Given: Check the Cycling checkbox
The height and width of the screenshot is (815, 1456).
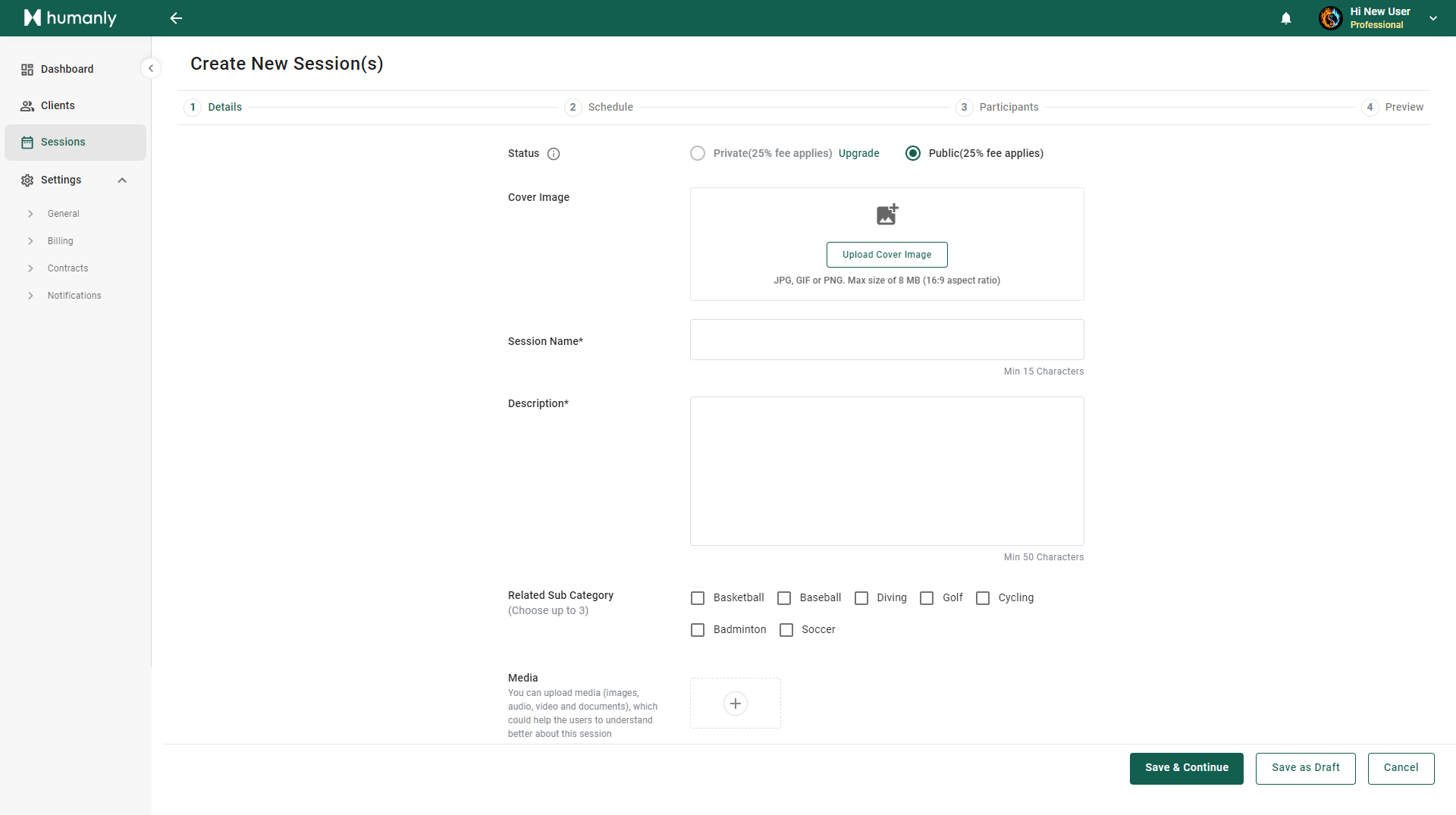Looking at the screenshot, I should (983, 598).
